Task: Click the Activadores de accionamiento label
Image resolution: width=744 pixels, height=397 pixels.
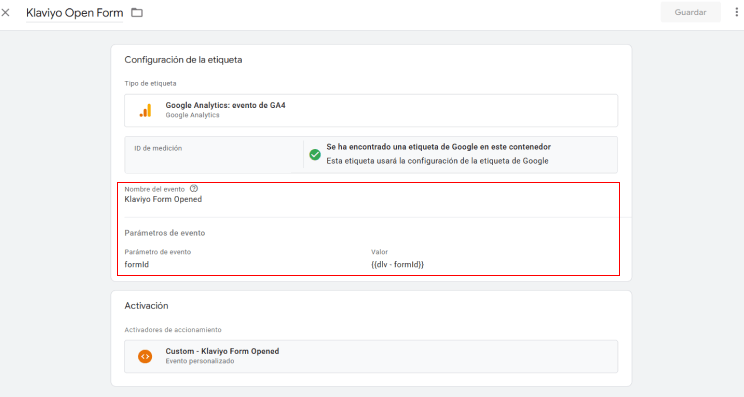Action: (173, 330)
